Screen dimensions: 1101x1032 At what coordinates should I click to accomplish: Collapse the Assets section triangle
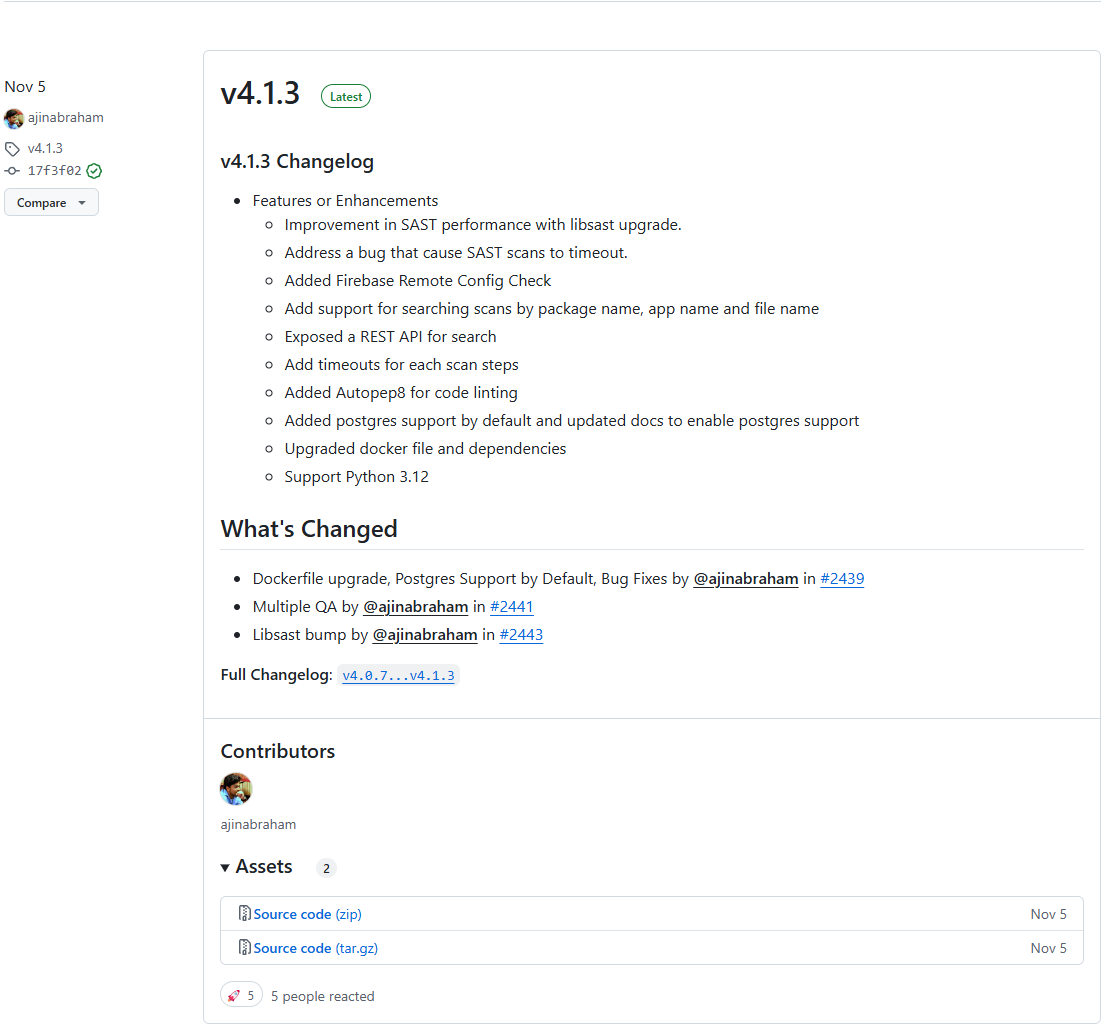[x=225, y=868]
